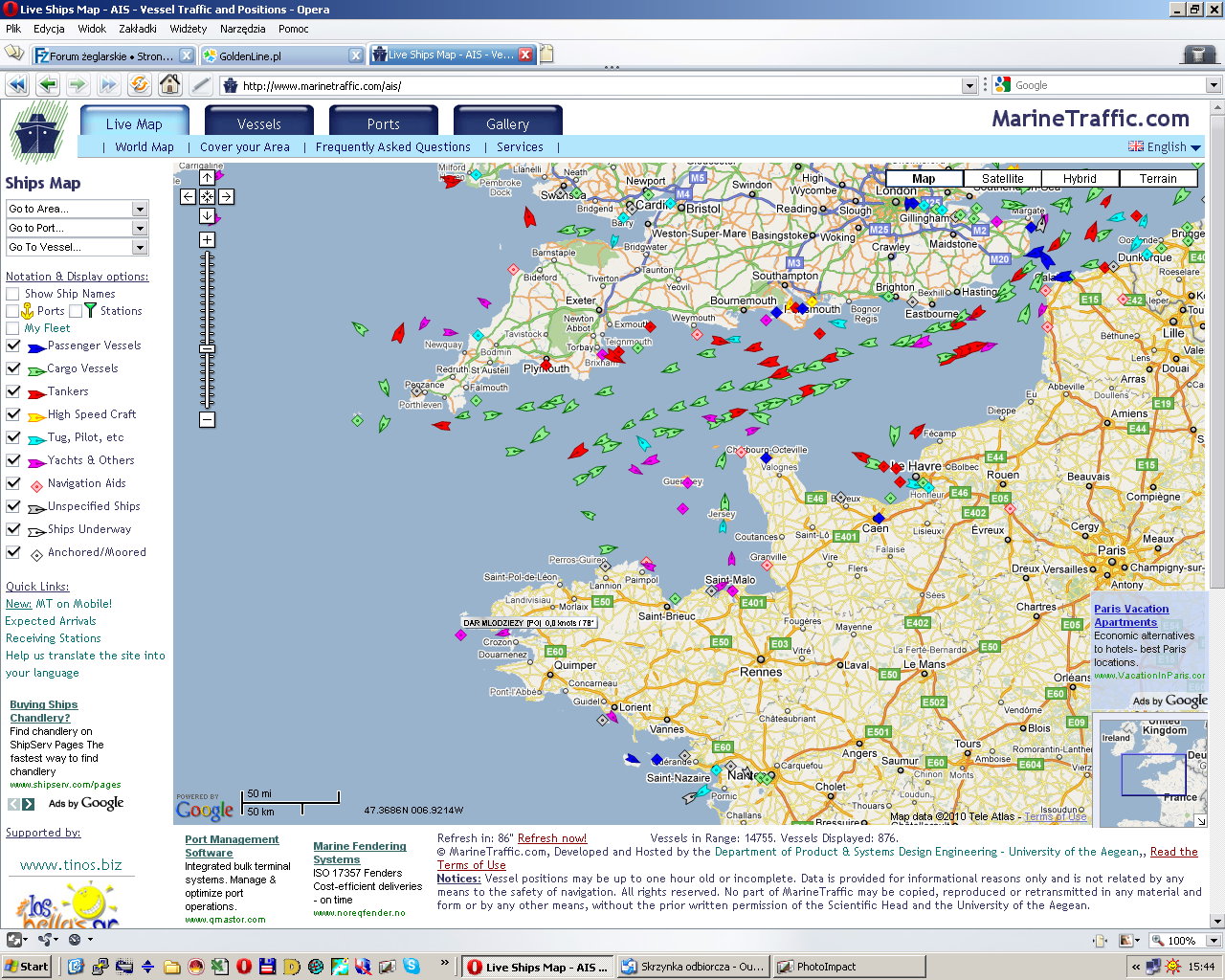Screen dimensions: 1225x980
Task: Enable the My Fleet checkbox
Action: coord(12,328)
